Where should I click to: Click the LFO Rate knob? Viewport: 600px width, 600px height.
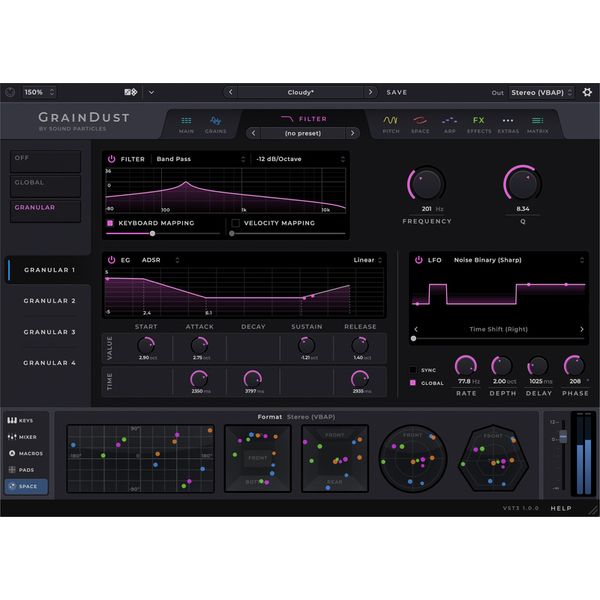click(x=465, y=366)
